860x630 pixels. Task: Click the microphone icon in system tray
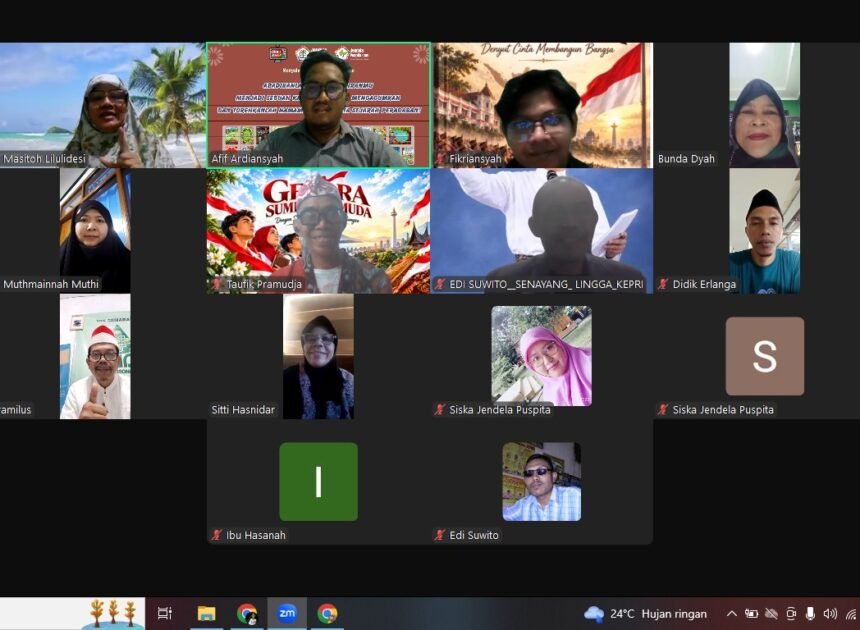click(810, 614)
